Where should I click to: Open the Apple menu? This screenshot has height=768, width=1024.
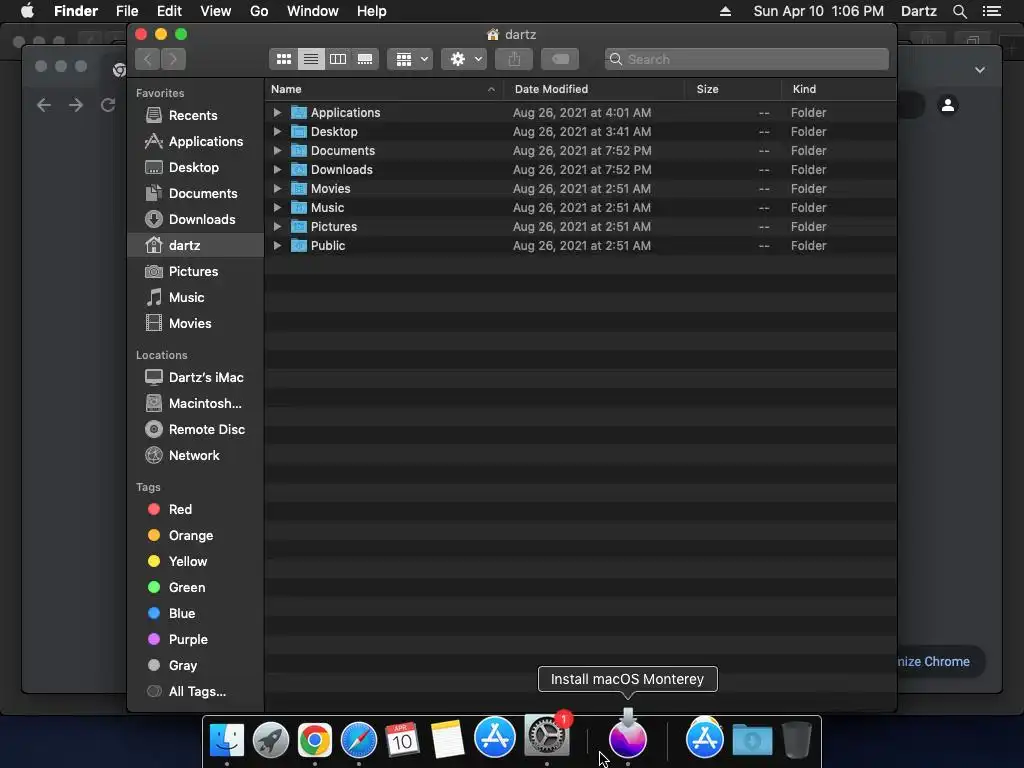coord(27,11)
